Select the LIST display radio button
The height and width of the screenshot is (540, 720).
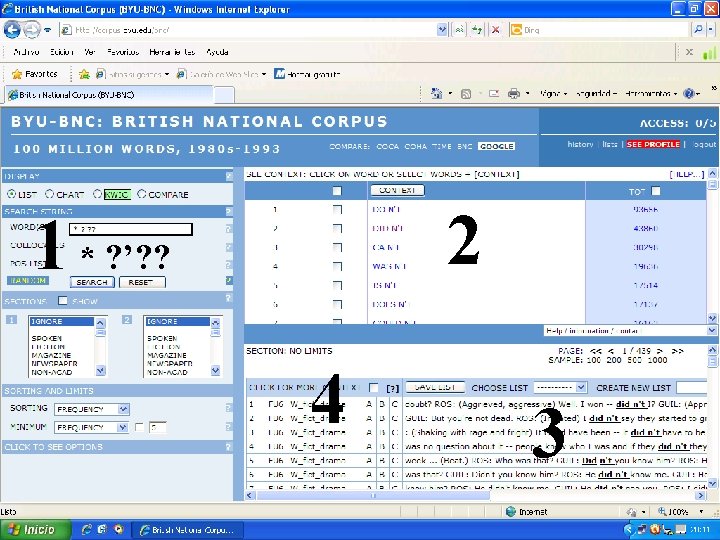[x=11, y=194]
